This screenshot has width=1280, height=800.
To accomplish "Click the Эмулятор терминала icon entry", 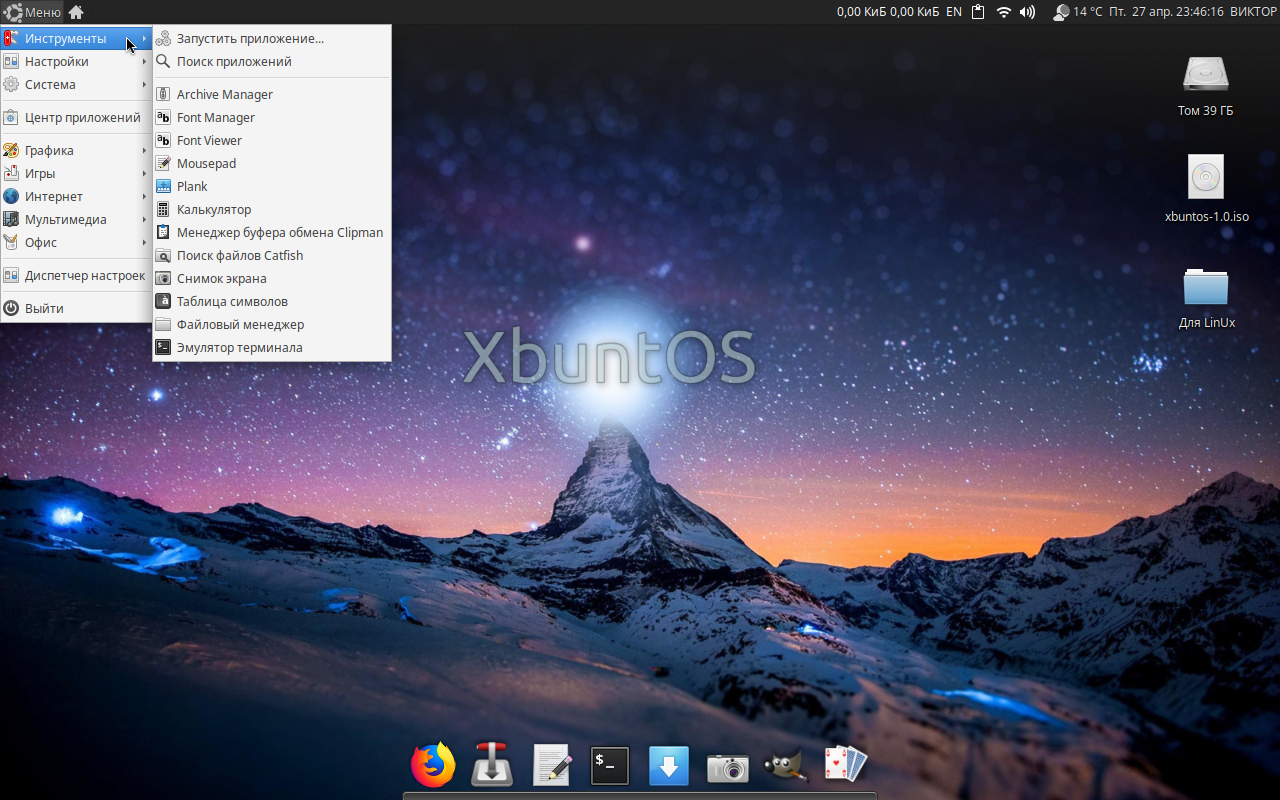I will click(271, 347).
